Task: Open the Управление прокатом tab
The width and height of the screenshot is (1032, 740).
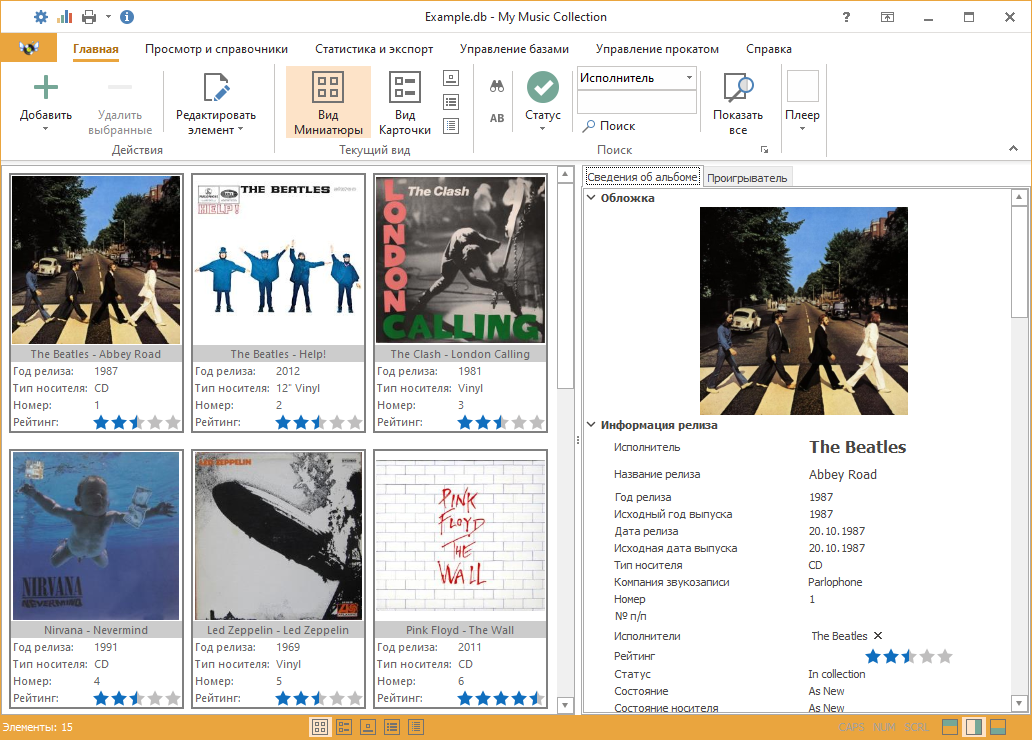Action: pos(657,49)
